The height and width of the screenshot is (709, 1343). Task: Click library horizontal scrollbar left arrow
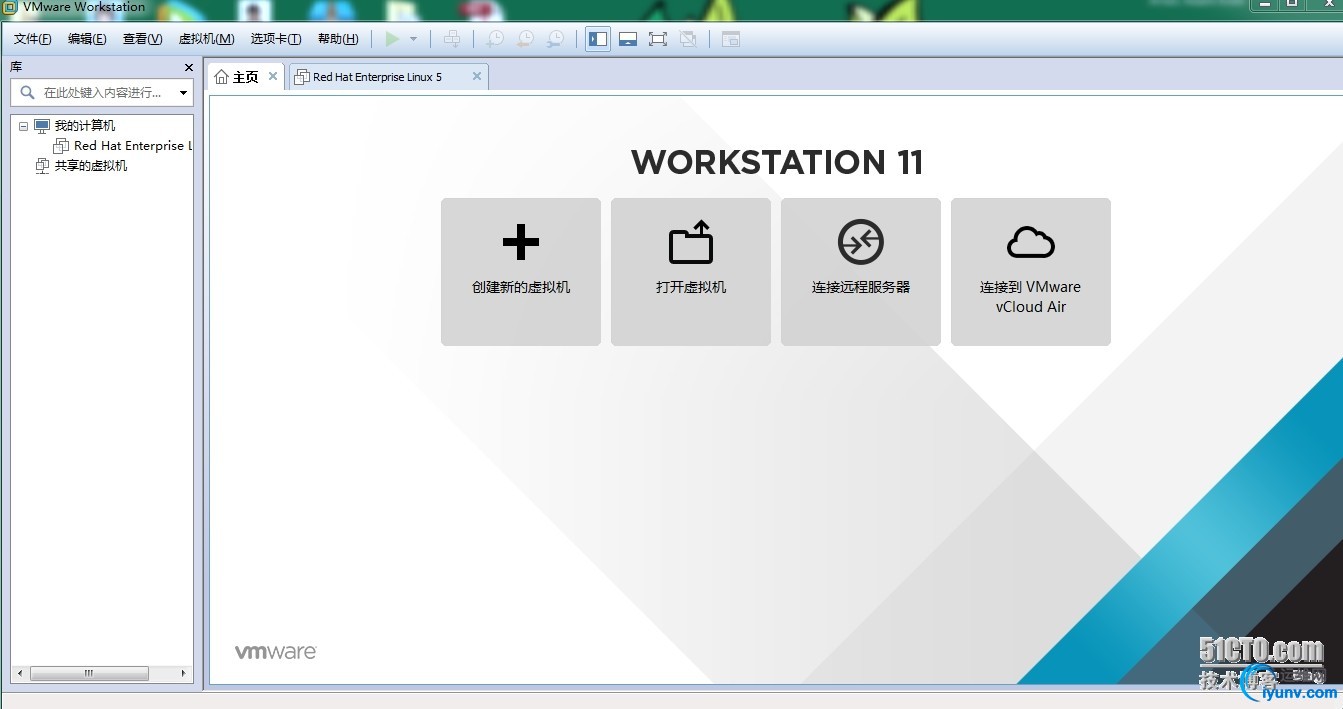coord(20,674)
